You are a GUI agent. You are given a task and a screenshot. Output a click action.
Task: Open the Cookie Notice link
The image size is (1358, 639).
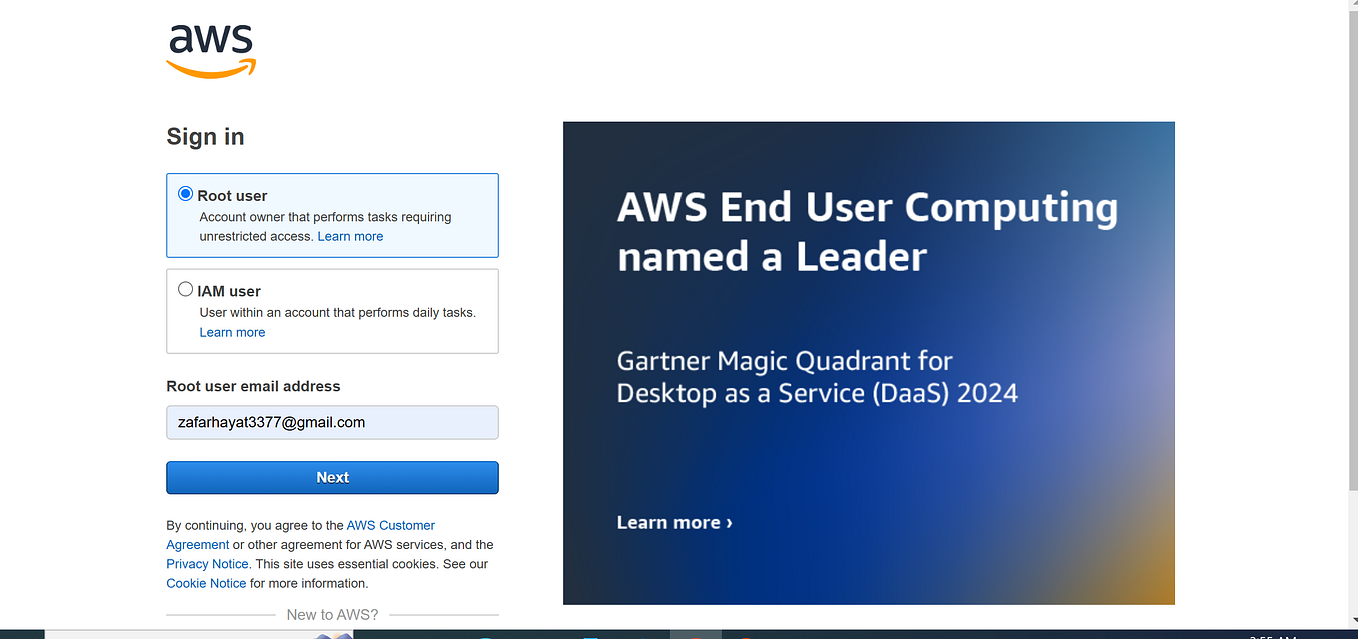pyautogui.click(x=205, y=583)
